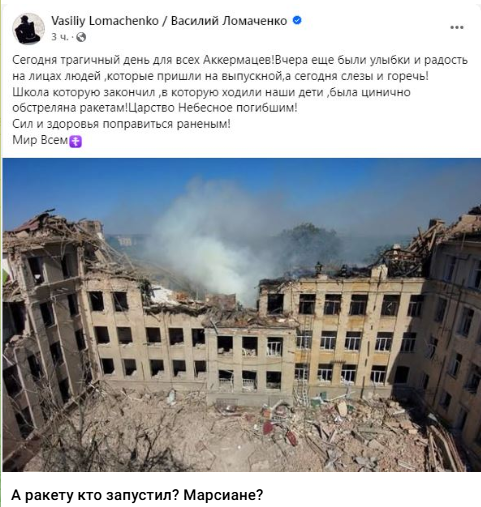Click the "Мир Всем" closing text

tap(40, 140)
